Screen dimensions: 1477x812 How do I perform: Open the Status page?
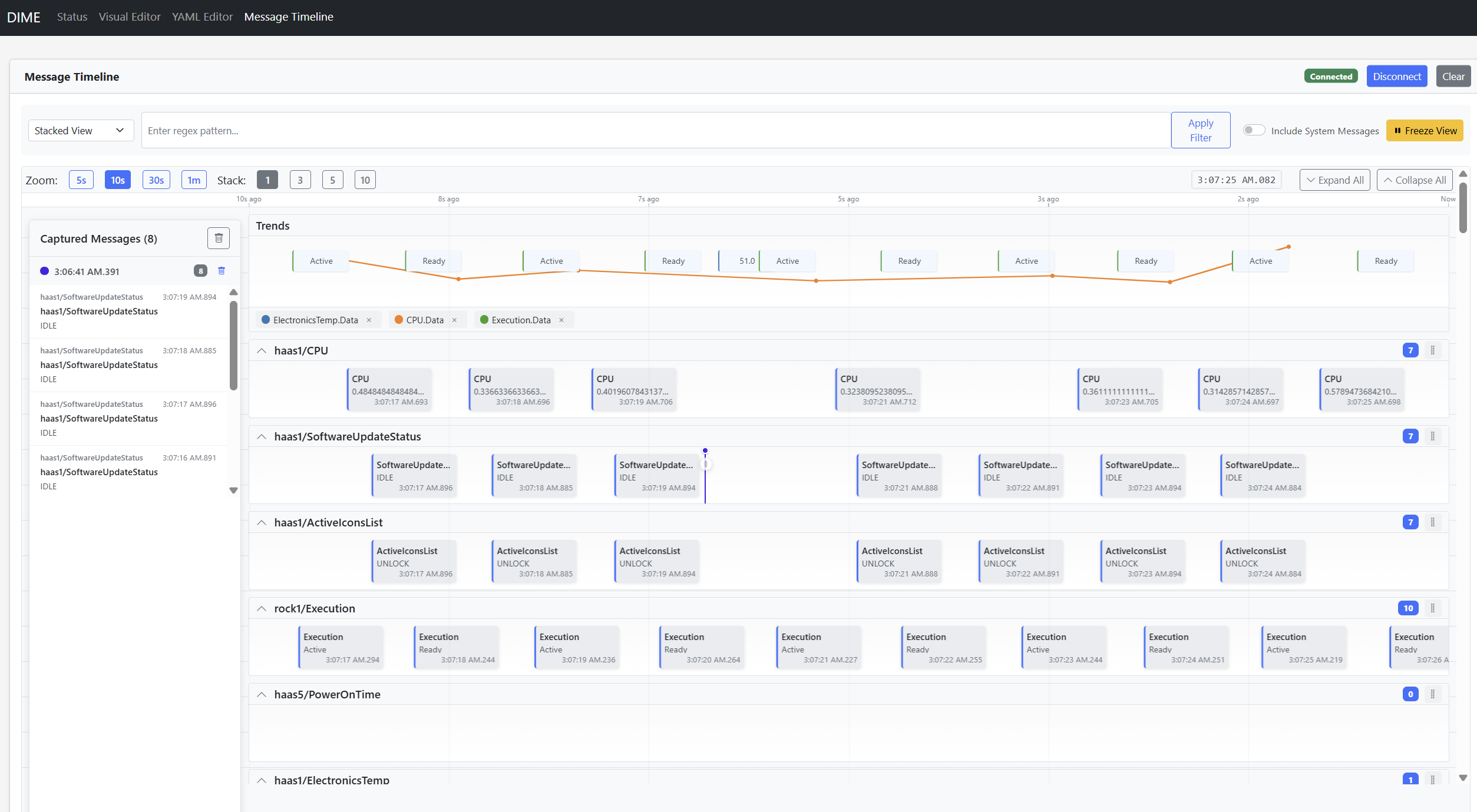[x=72, y=16]
